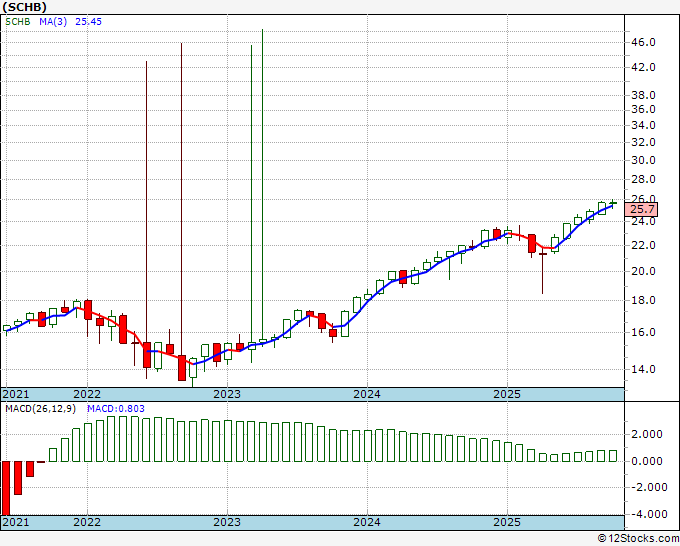This screenshot has width=680, height=546.
Task: Click 2025 on the price chart time axis
Action: (x=507, y=394)
